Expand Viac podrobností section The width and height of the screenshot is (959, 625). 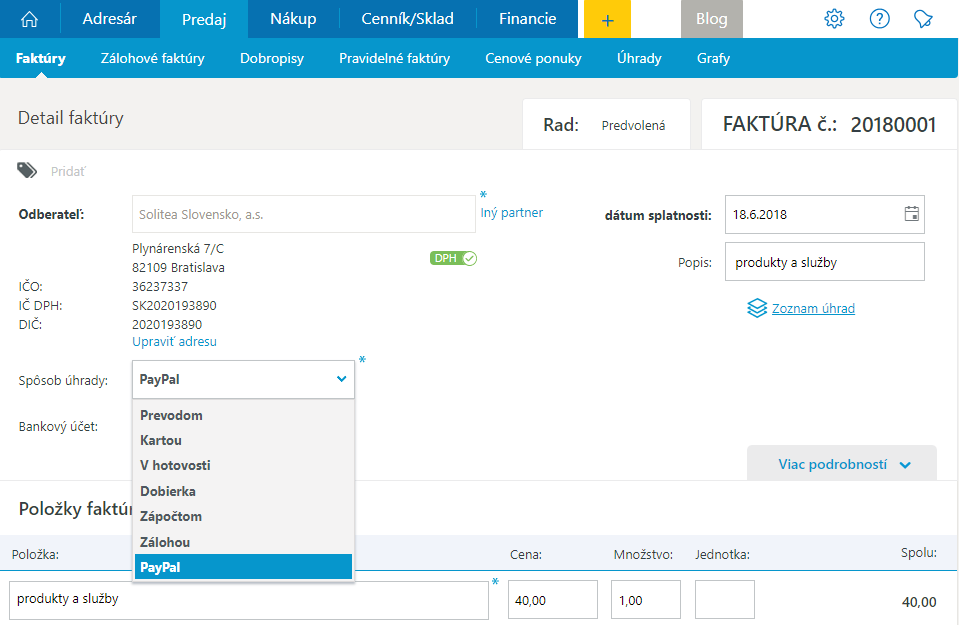[842, 465]
